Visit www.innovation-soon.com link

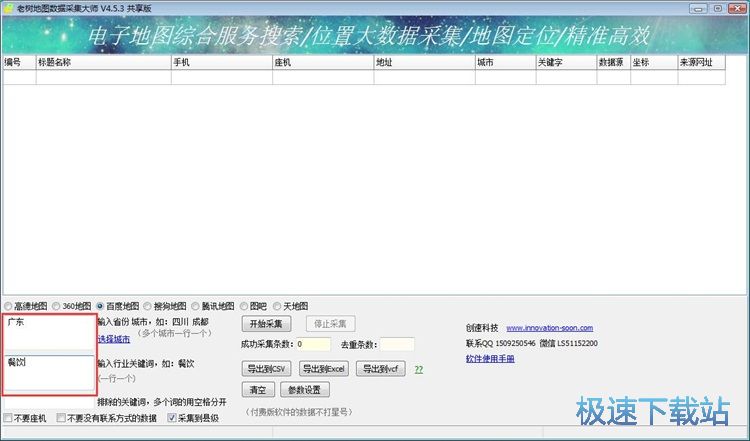click(x=550, y=328)
